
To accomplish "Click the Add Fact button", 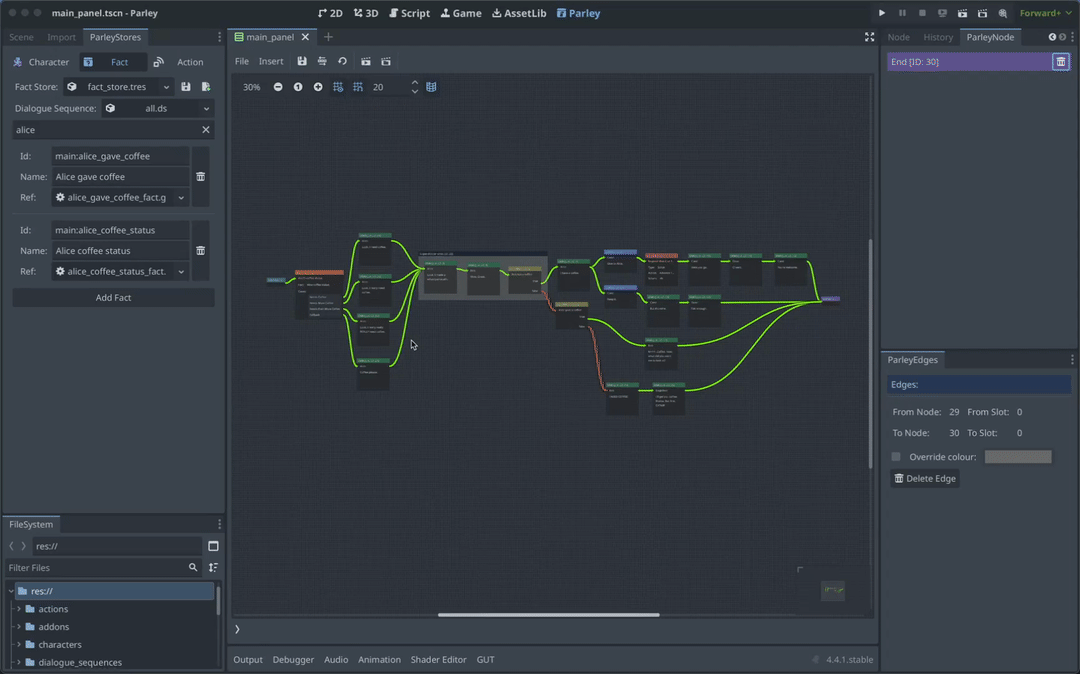I will point(113,297).
